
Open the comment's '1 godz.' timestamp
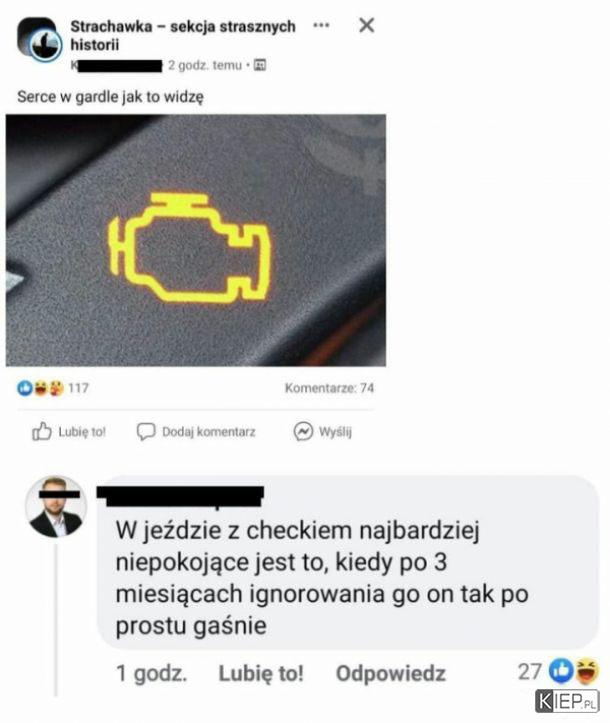151,673
